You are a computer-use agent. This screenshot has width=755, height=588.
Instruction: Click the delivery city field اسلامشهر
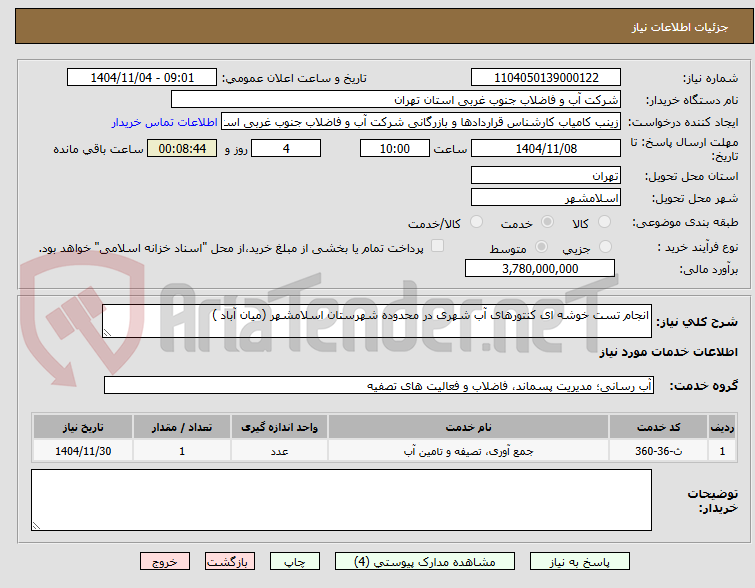click(546, 197)
